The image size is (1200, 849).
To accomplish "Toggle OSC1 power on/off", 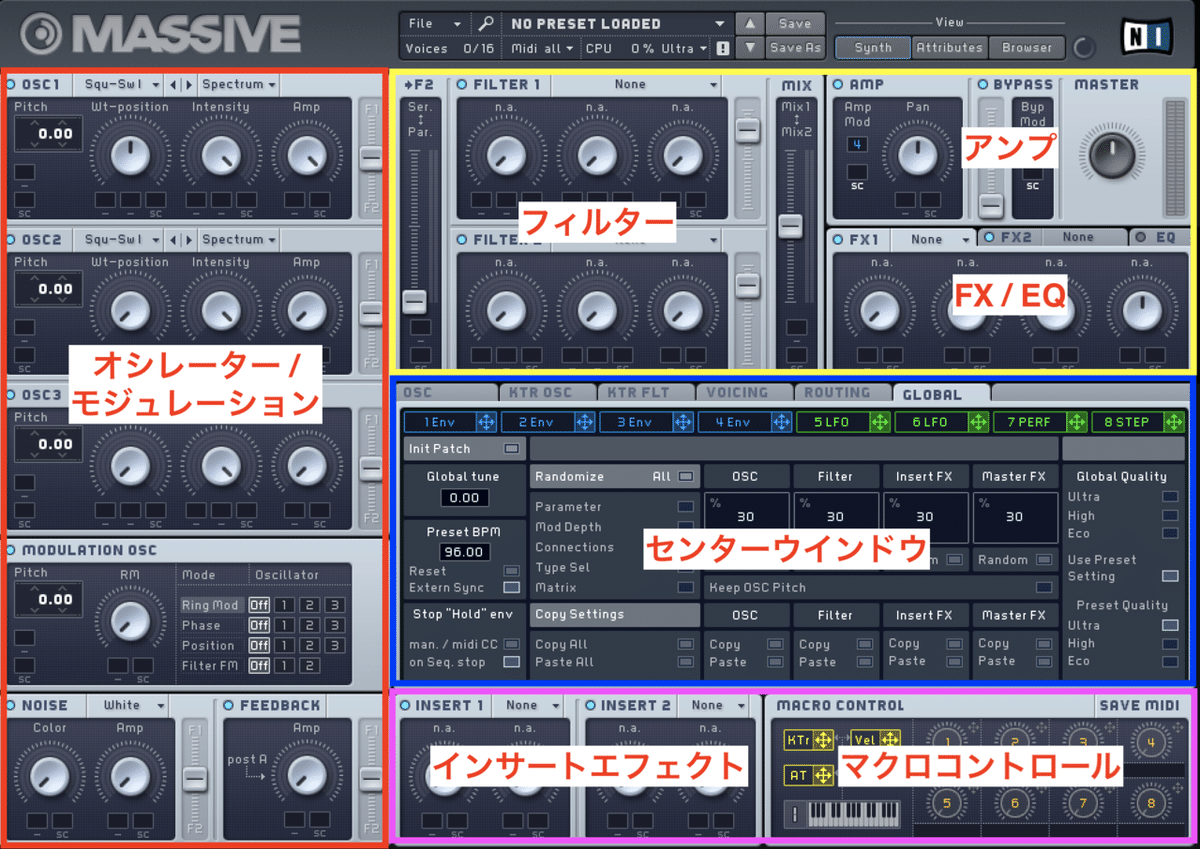I will coord(11,85).
